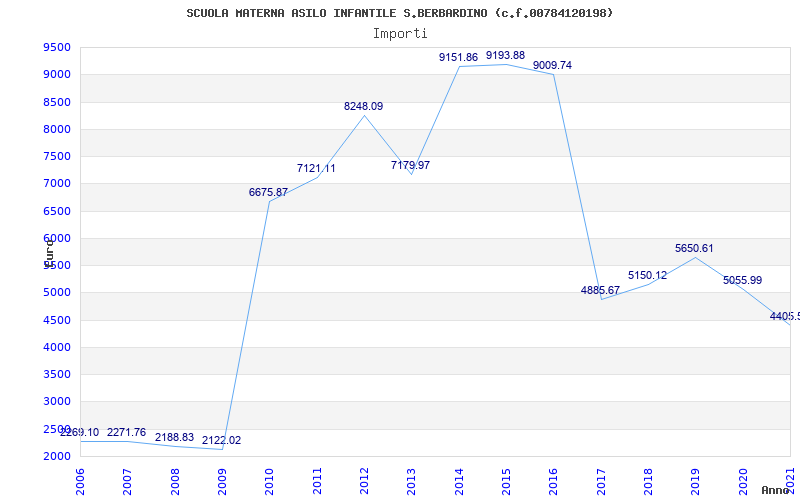Click the y-axis value 8000
Screen dimensions: 800x500
coord(57,129)
